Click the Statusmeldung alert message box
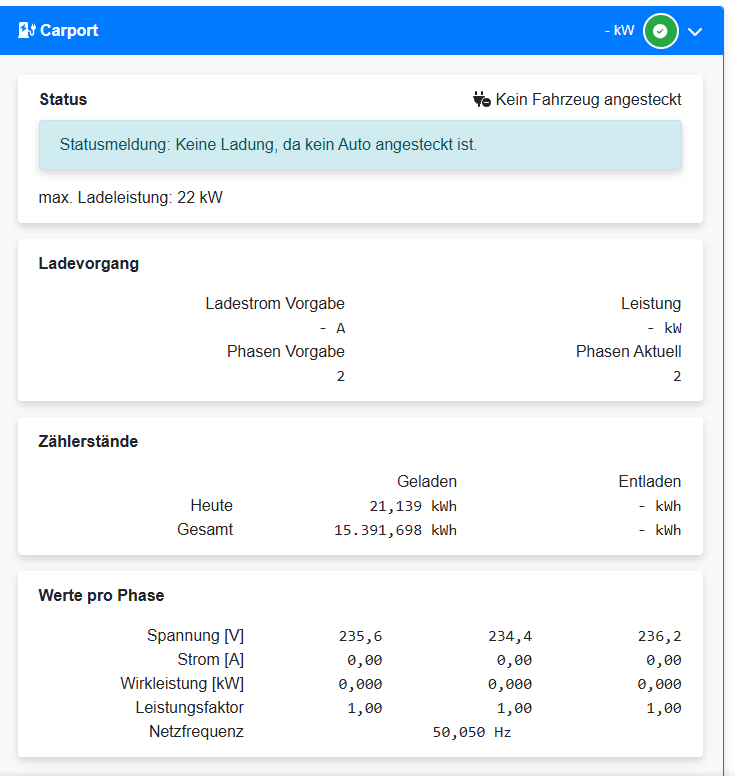735x776 pixels. point(360,145)
